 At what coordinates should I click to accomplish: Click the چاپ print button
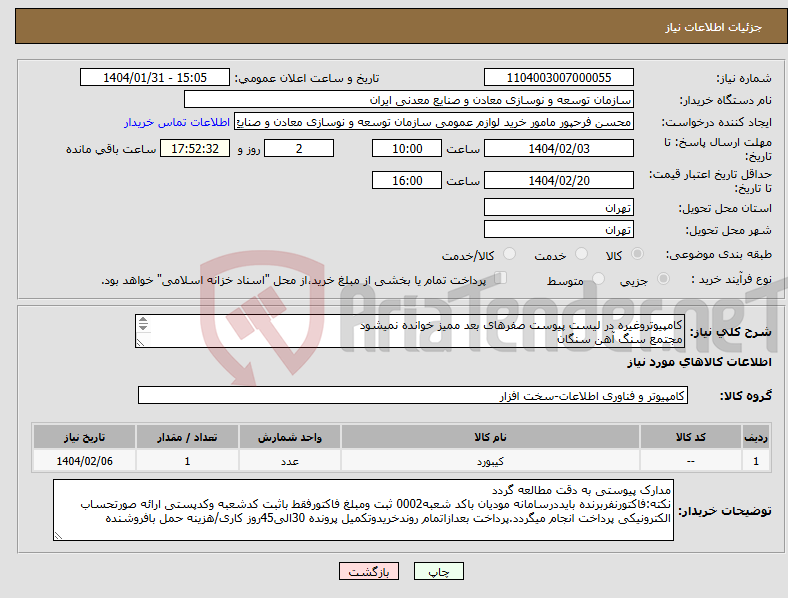[x=438, y=571]
